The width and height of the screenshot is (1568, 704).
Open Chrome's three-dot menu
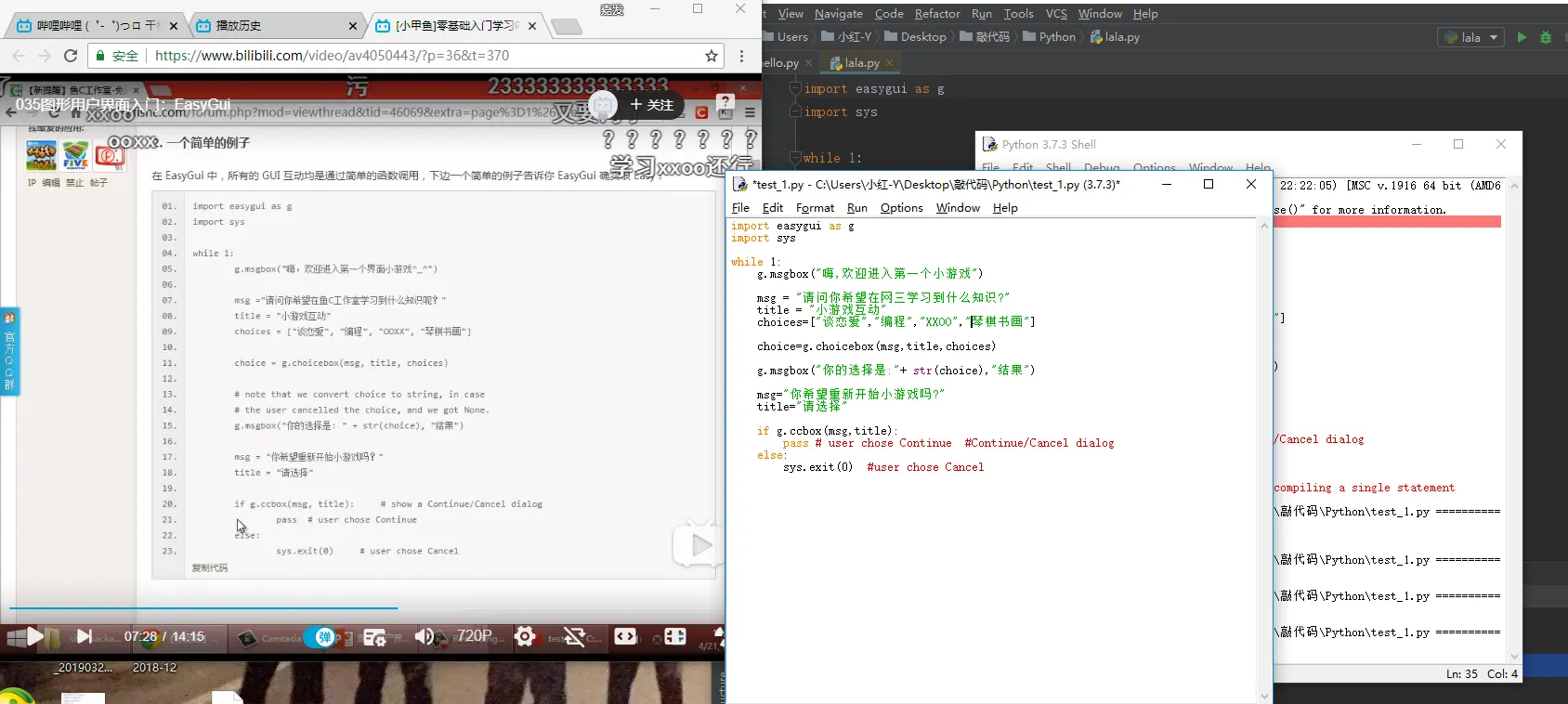tap(741, 56)
